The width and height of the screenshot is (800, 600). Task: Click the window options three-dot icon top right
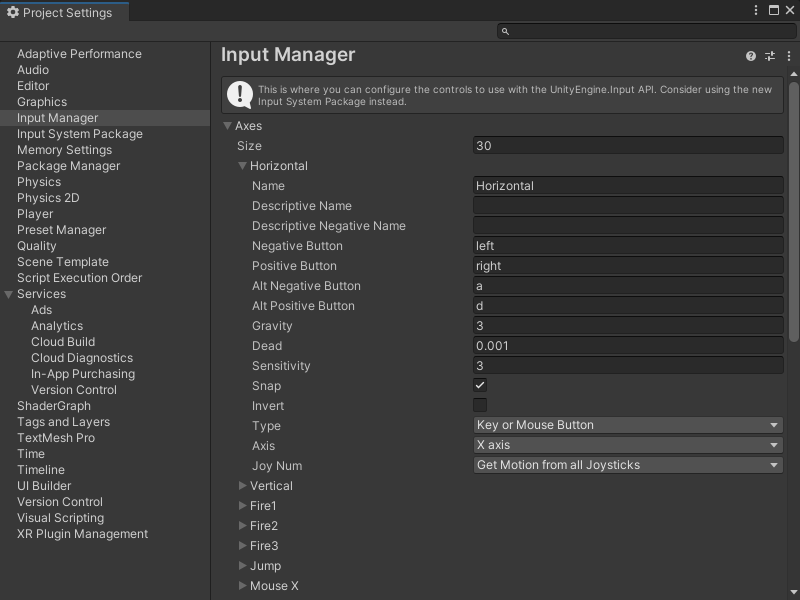click(x=757, y=8)
